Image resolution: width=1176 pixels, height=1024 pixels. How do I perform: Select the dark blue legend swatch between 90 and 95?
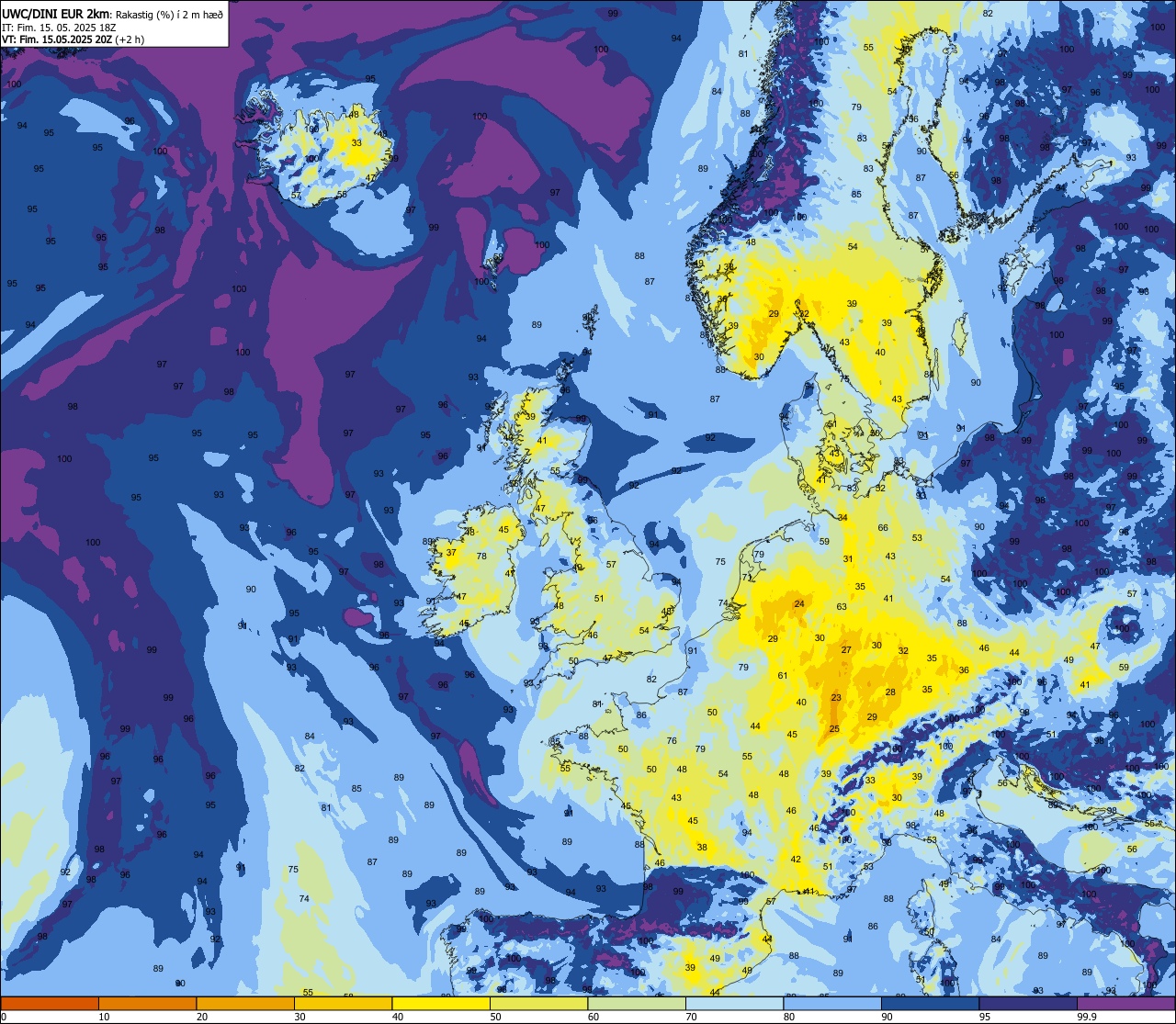tap(930, 1004)
